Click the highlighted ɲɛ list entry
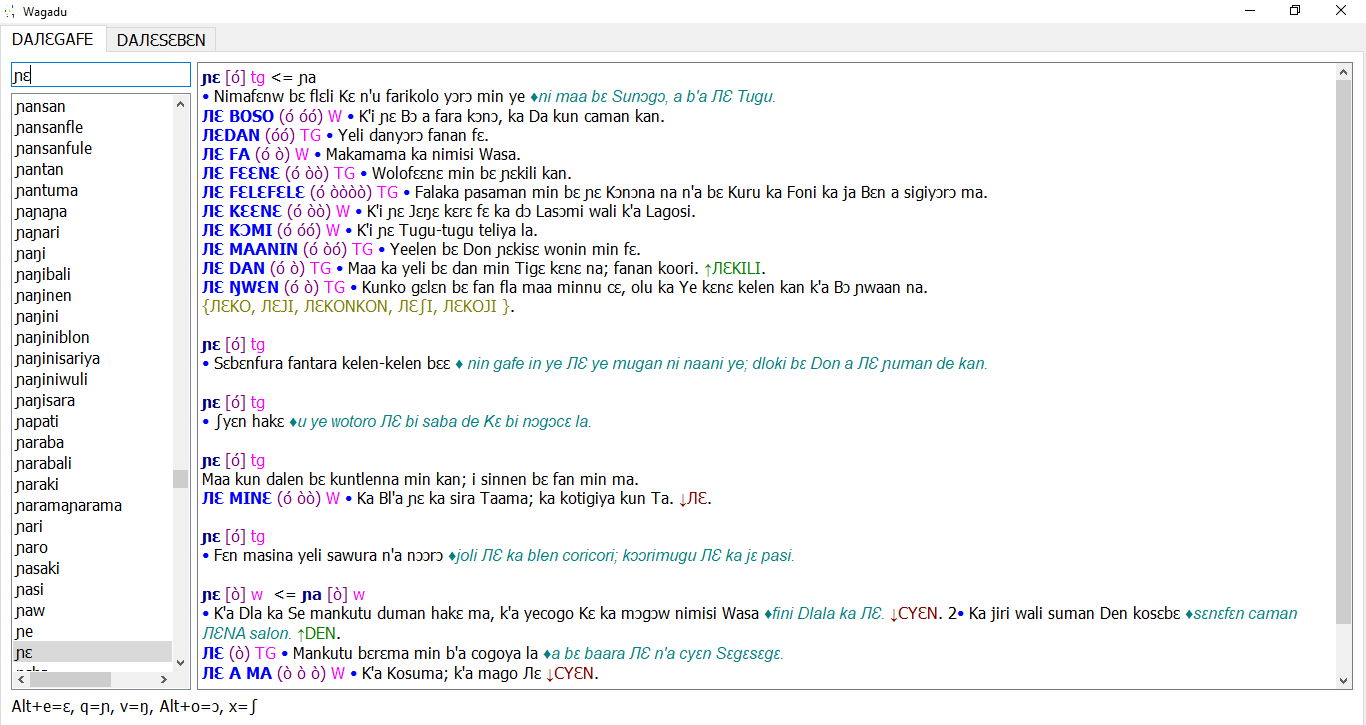 (x=92, y=652)
